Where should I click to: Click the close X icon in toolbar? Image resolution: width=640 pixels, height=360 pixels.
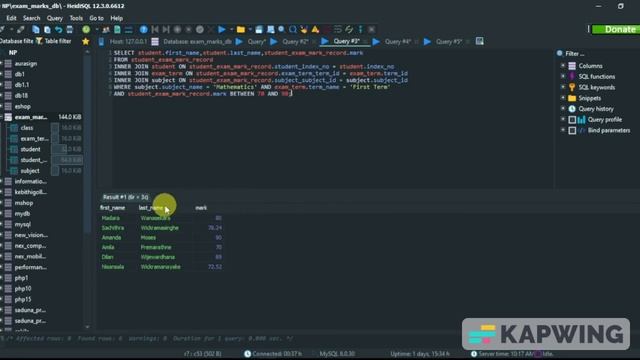[371, 29]
